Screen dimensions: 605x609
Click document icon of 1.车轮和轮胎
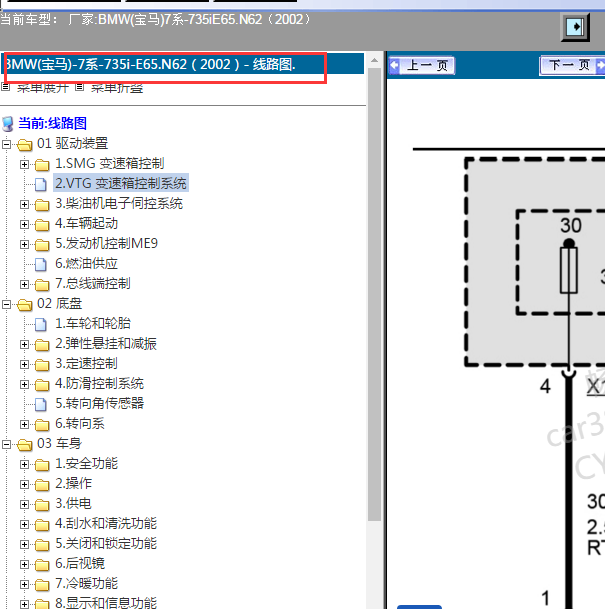click(x=41, y=325)
